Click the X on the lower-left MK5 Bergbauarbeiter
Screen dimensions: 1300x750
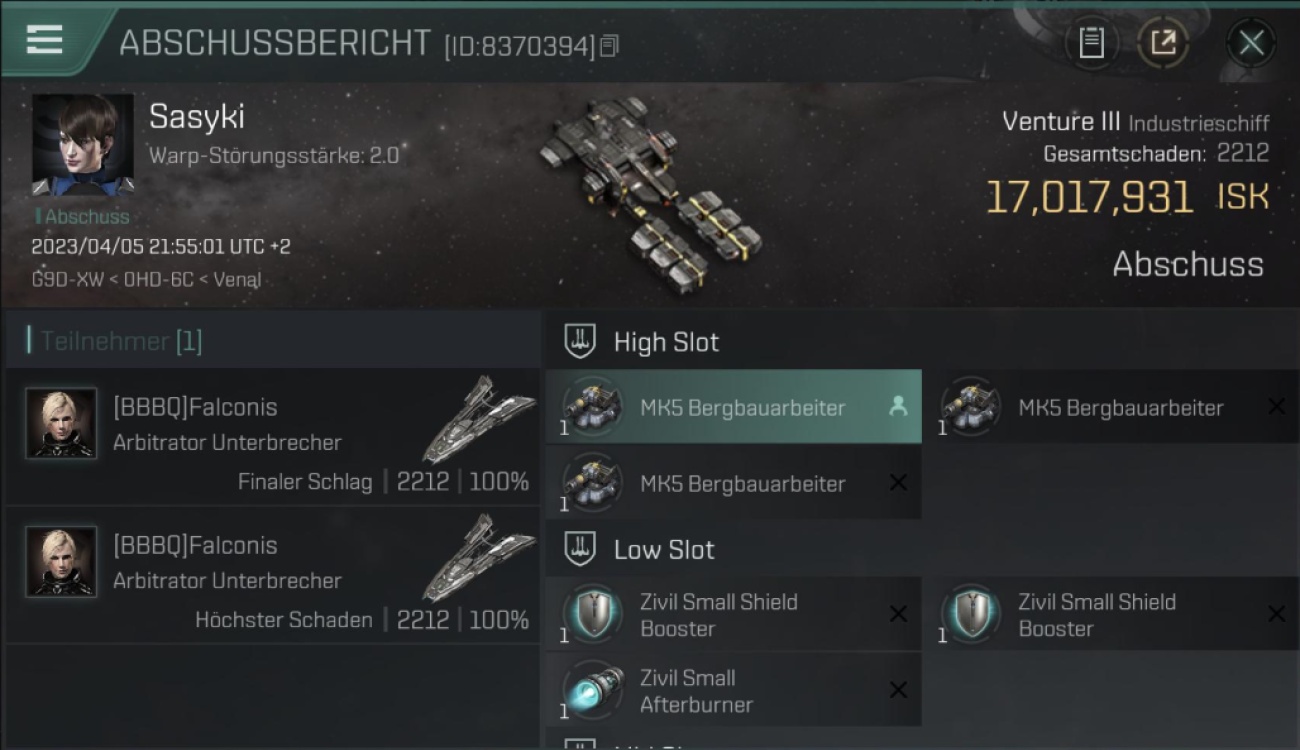(x=898, y=482)
